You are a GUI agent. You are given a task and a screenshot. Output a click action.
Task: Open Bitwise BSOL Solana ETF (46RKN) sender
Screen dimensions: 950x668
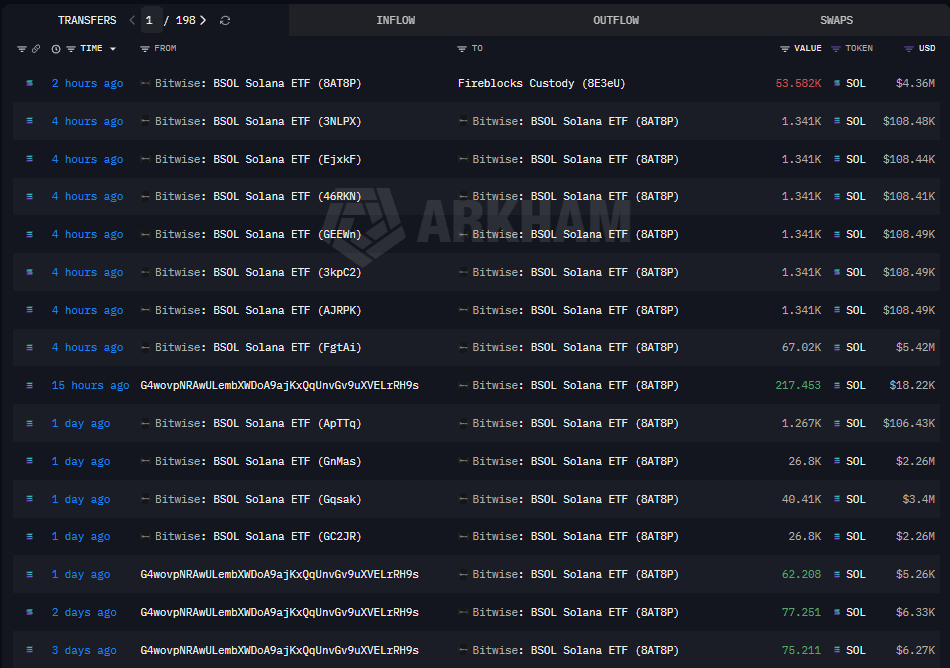(x=258, y=196)
